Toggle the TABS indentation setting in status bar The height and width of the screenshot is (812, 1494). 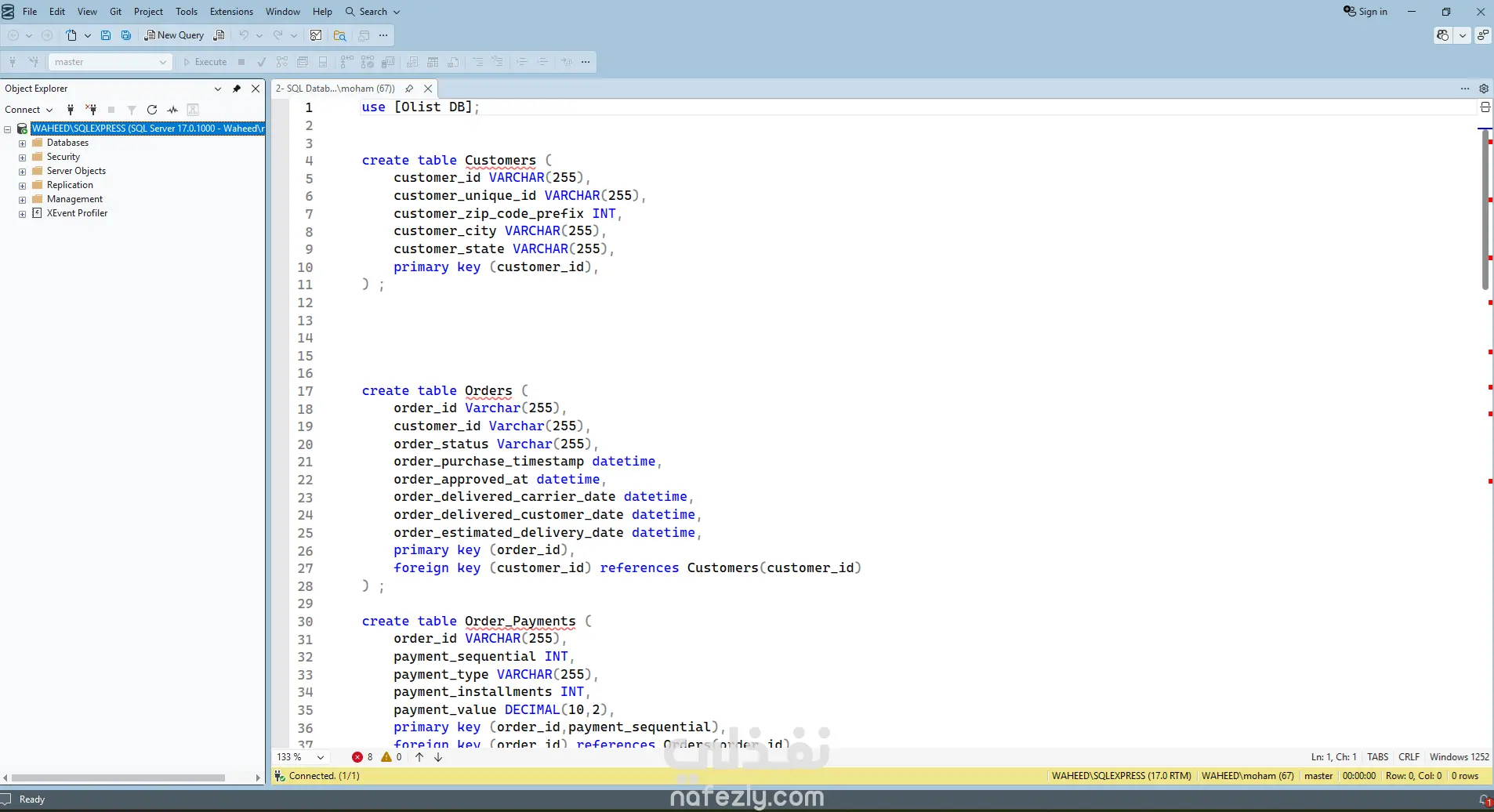[x=1377, y=757]
